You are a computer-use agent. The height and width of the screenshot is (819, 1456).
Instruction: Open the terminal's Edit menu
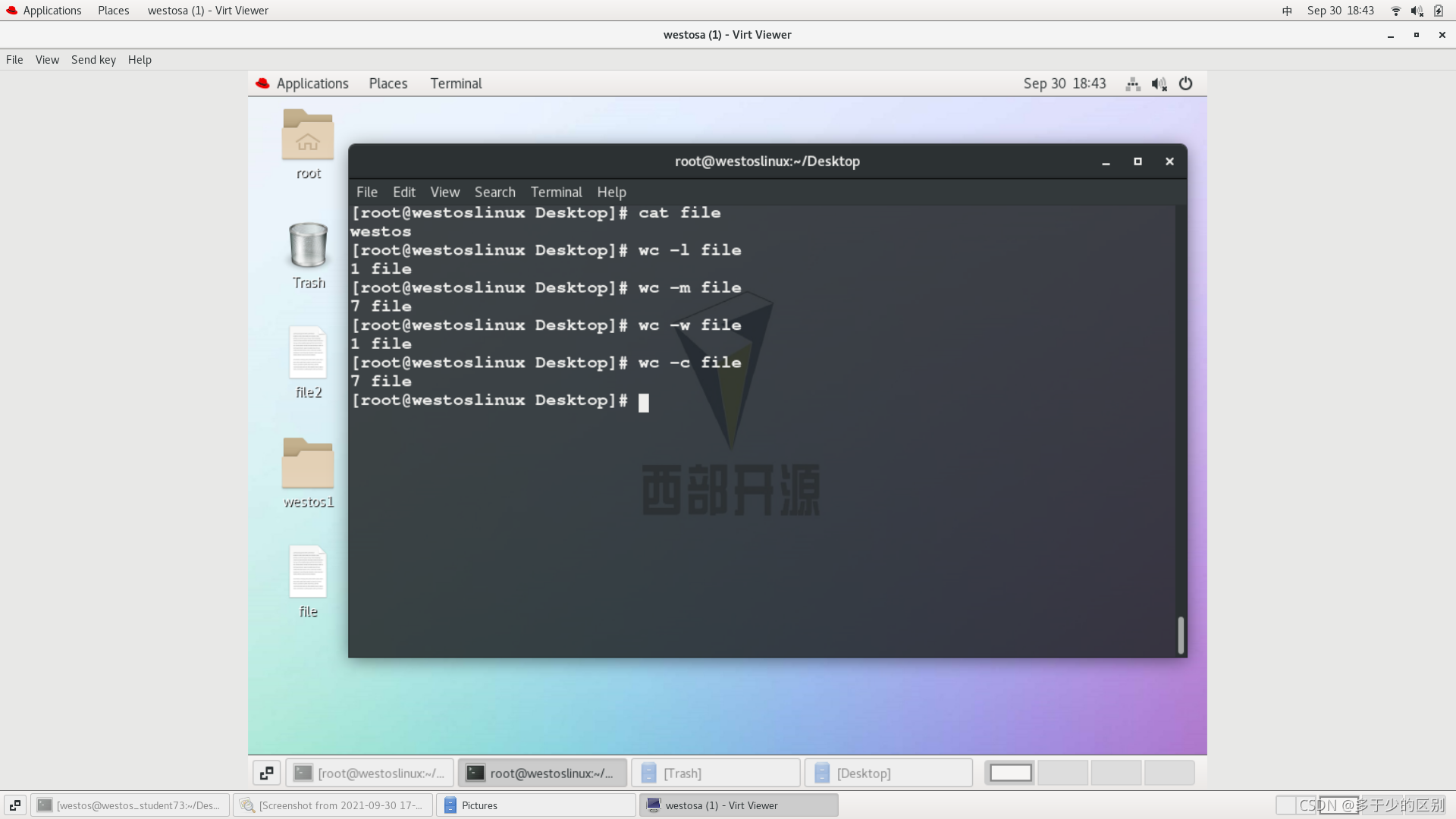point(403,193)
